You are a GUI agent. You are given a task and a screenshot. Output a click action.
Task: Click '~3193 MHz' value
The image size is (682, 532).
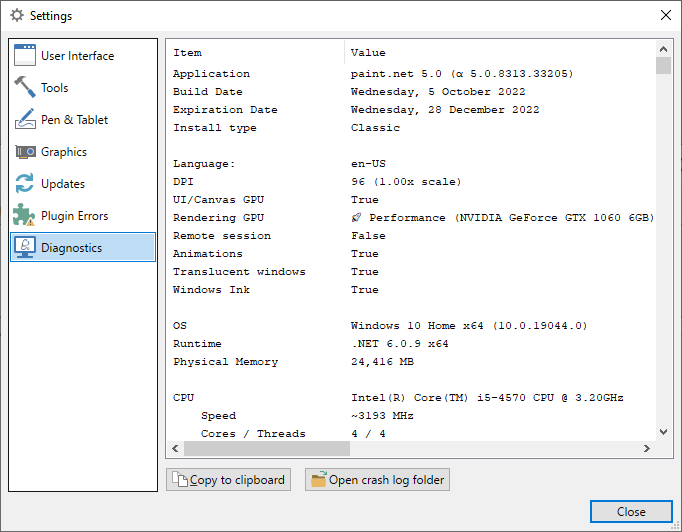coord(382,416)
